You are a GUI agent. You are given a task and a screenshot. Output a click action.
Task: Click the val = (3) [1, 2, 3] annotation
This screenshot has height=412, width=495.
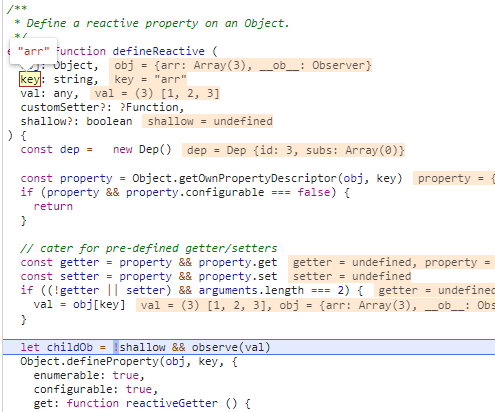(x=155, y=93)
